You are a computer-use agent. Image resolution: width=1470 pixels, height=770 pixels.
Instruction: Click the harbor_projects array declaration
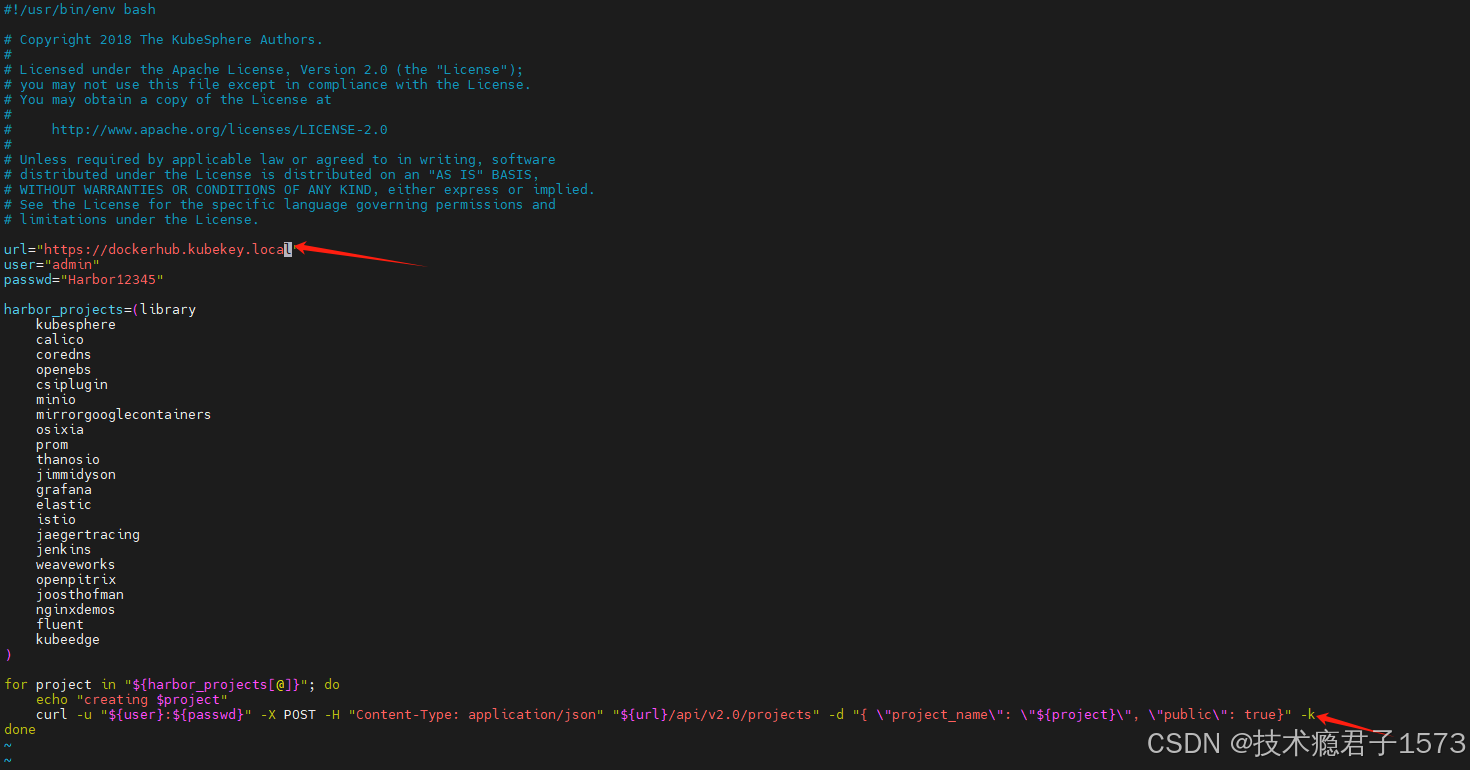tap(100, 309)
